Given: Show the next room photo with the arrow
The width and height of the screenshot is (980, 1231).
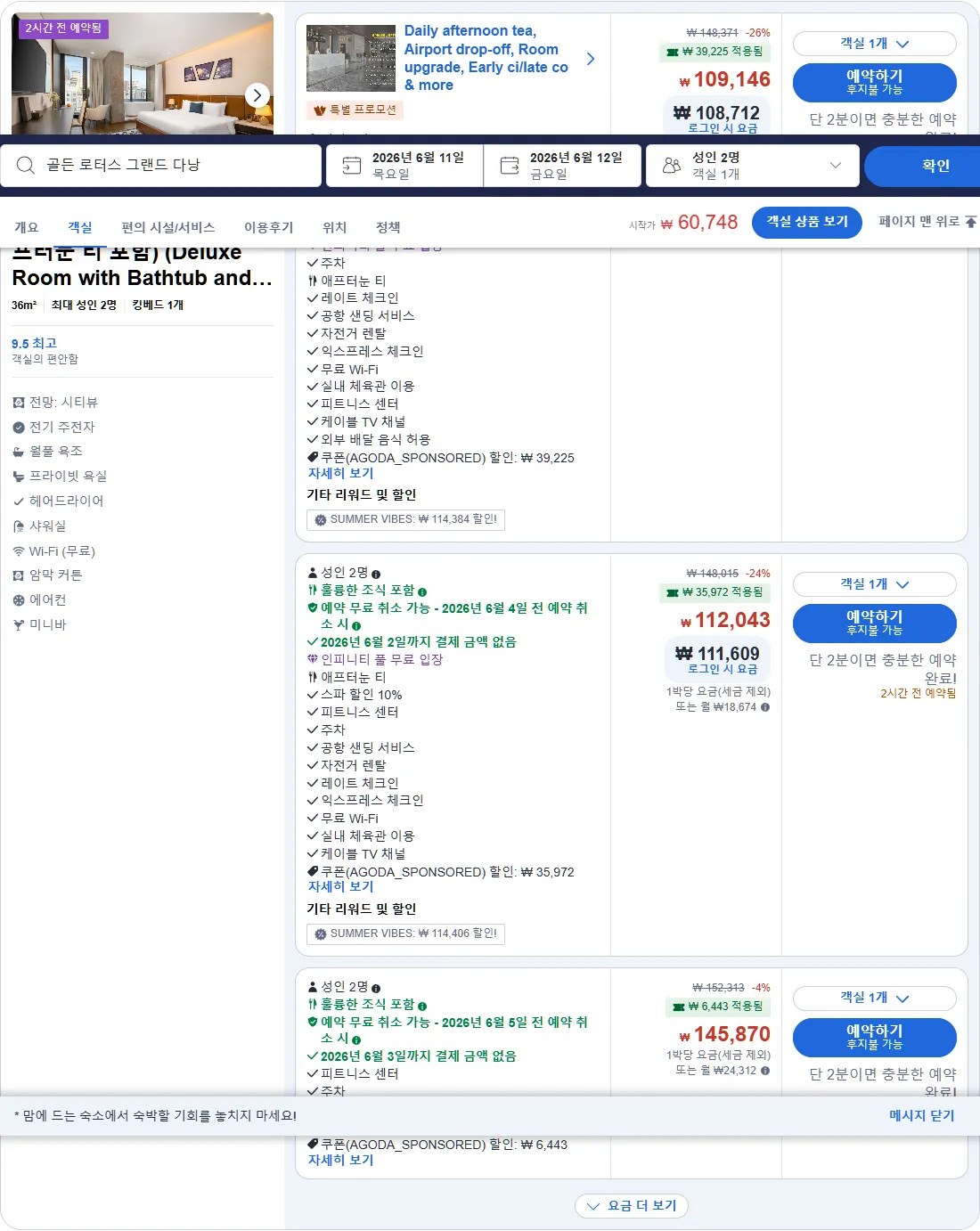Looking at the screenshot, I should point(257,94).
